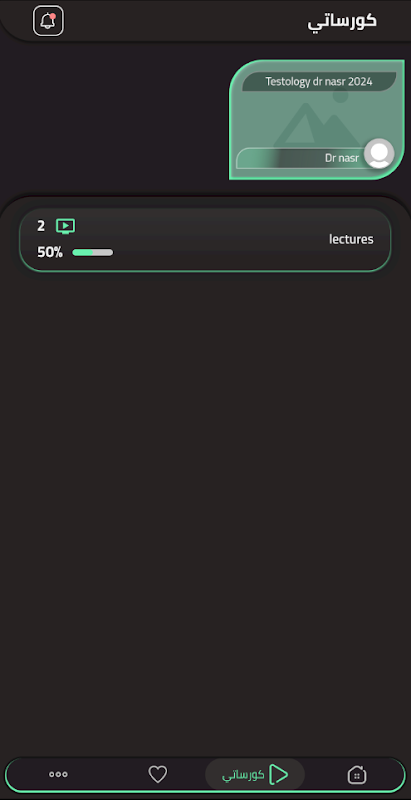Open the three-dots more menu
The image size is (411, 800).
(x=58, y=774)
